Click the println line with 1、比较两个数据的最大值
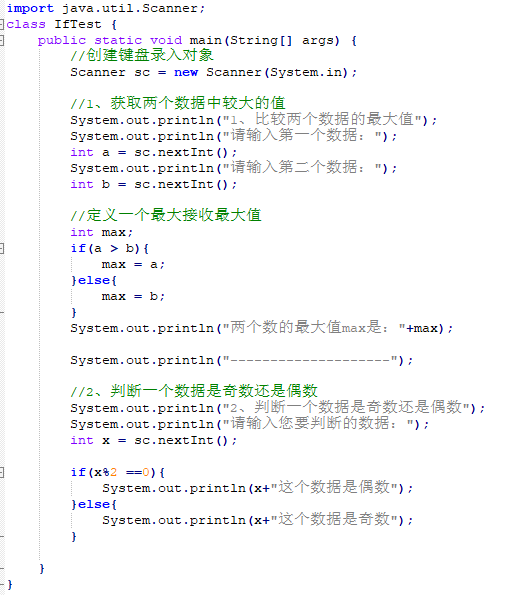Screen dimensions: 511x595 pos(254,120)
